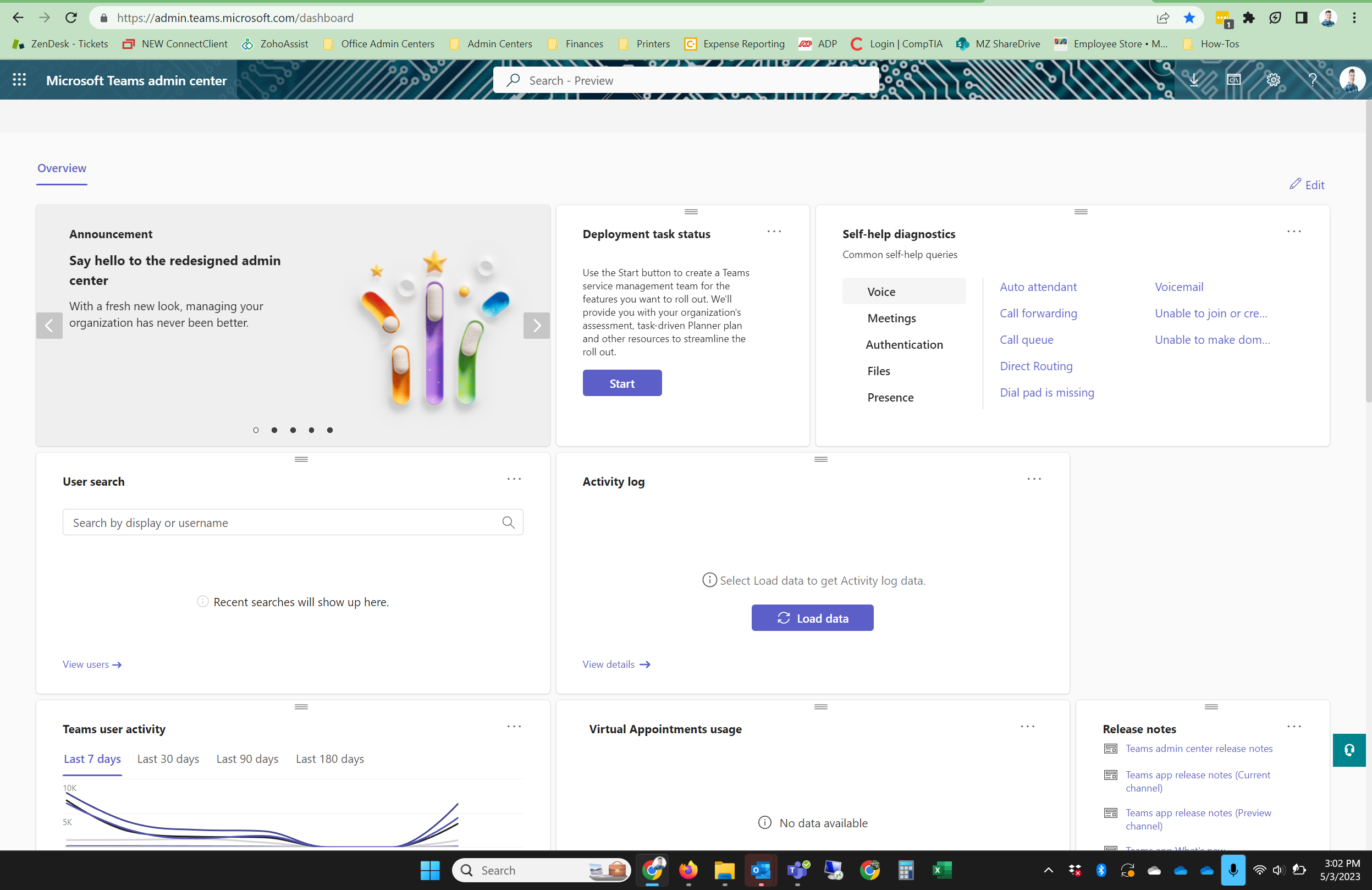The width and height of the screenshot is (1372, 890).
Task: Open the Office Admin Centers bookmark folder
Action: tap(379, 44)
